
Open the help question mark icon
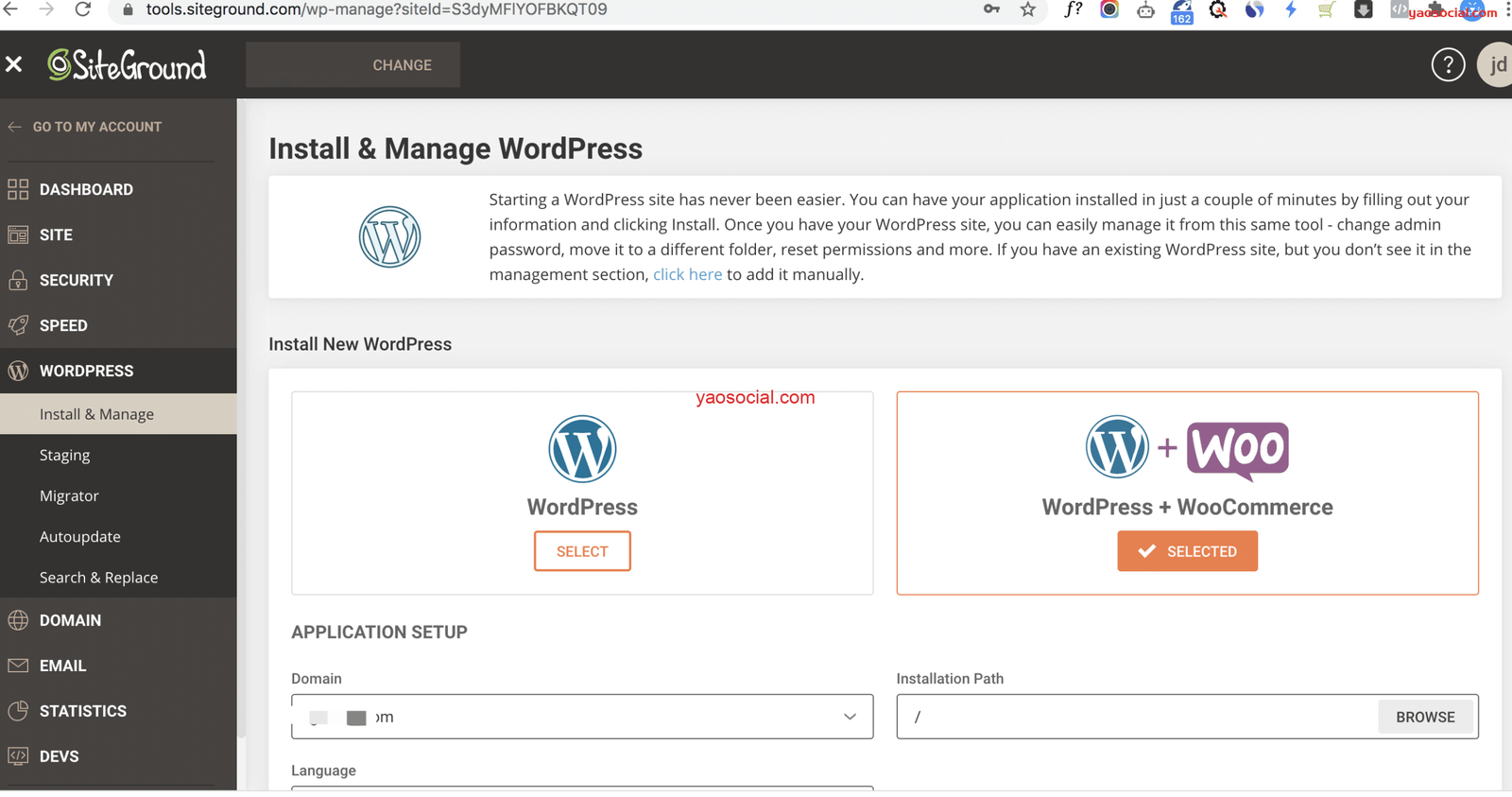tap(1447, 65)
